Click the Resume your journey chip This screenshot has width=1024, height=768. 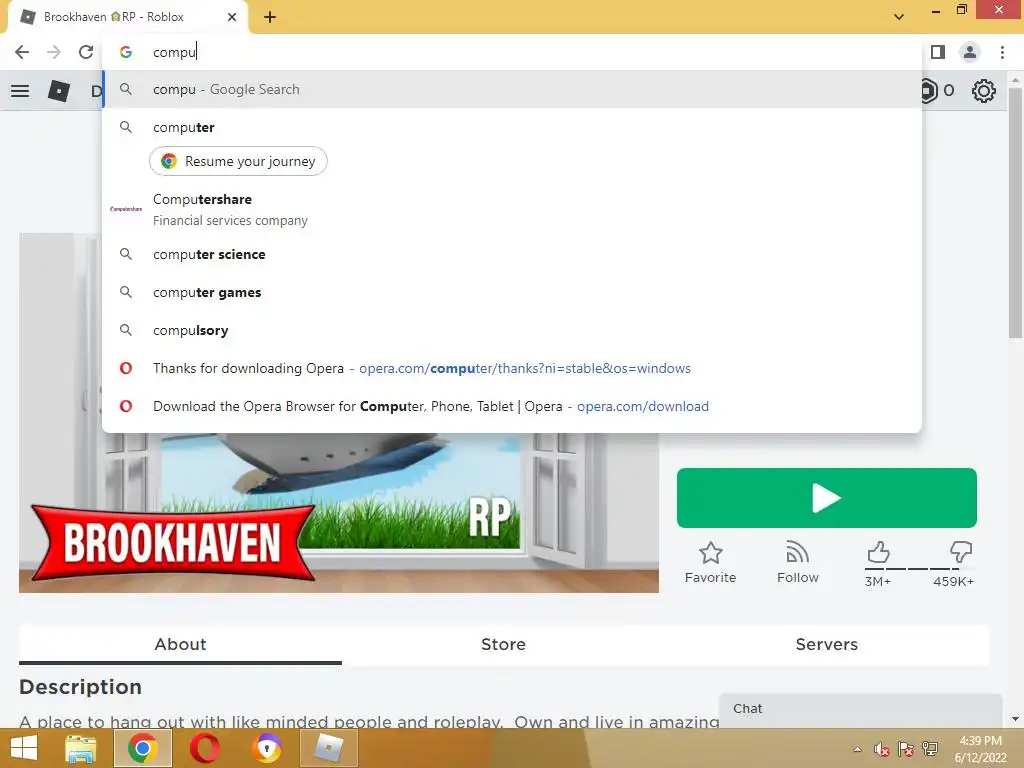[x=238, y=161]
